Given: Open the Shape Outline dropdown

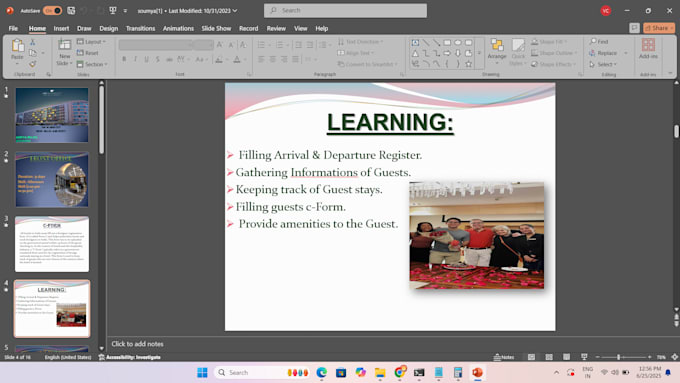Looking at the screenshot, I should [554, 53].
